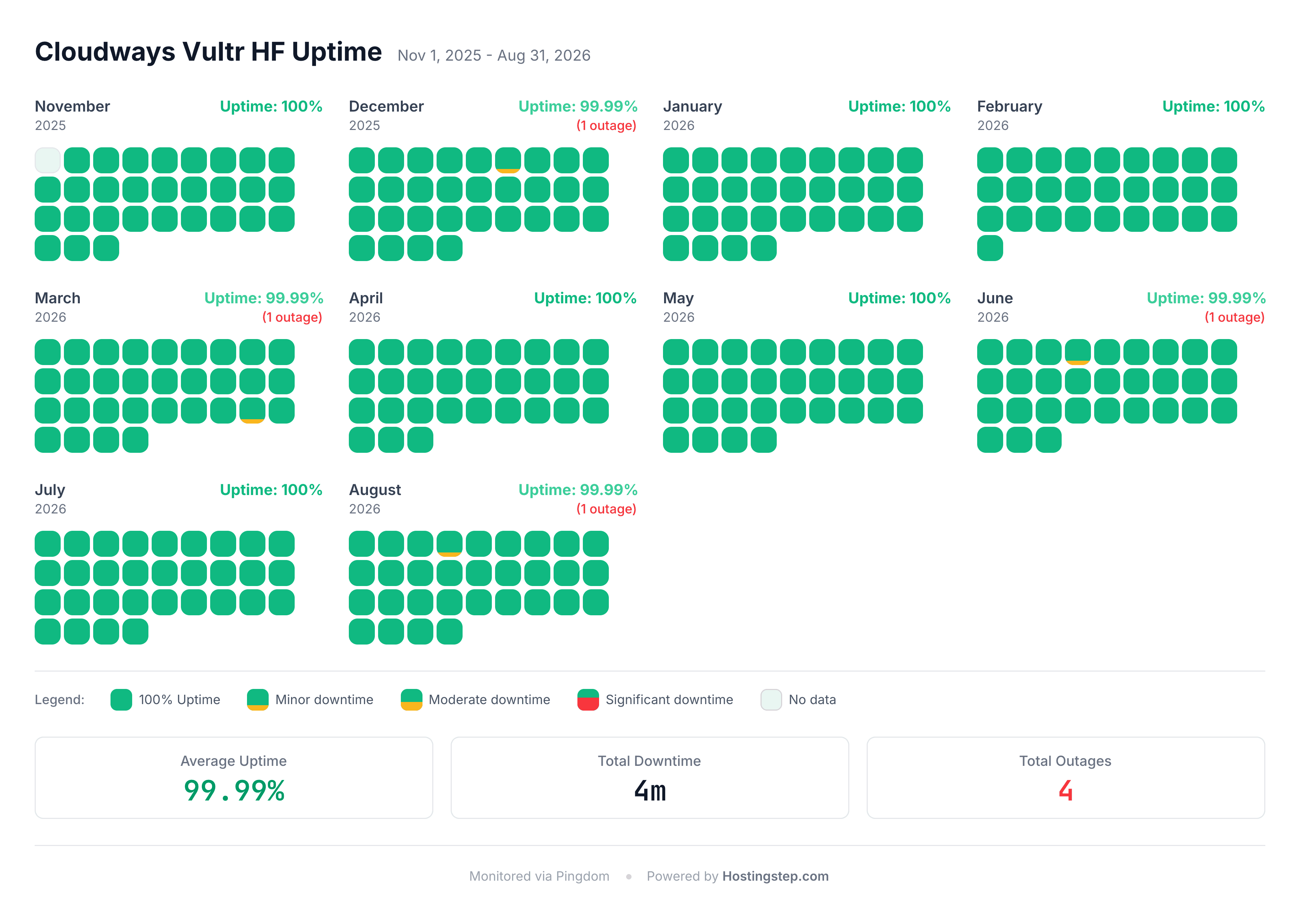Click March's '(1 outage)' note
This screenshot has height=924, width=1300.
[292, 317]
